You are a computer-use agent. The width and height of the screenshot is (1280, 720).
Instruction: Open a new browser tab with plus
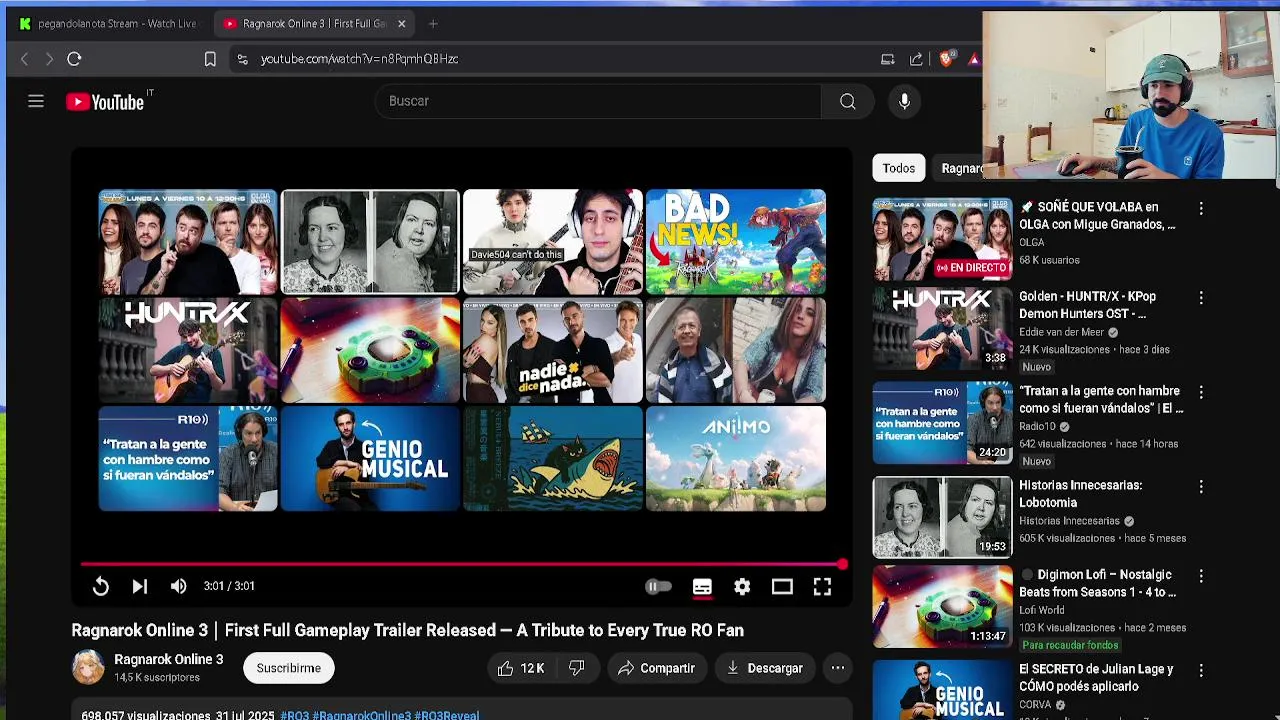[433, 23]
